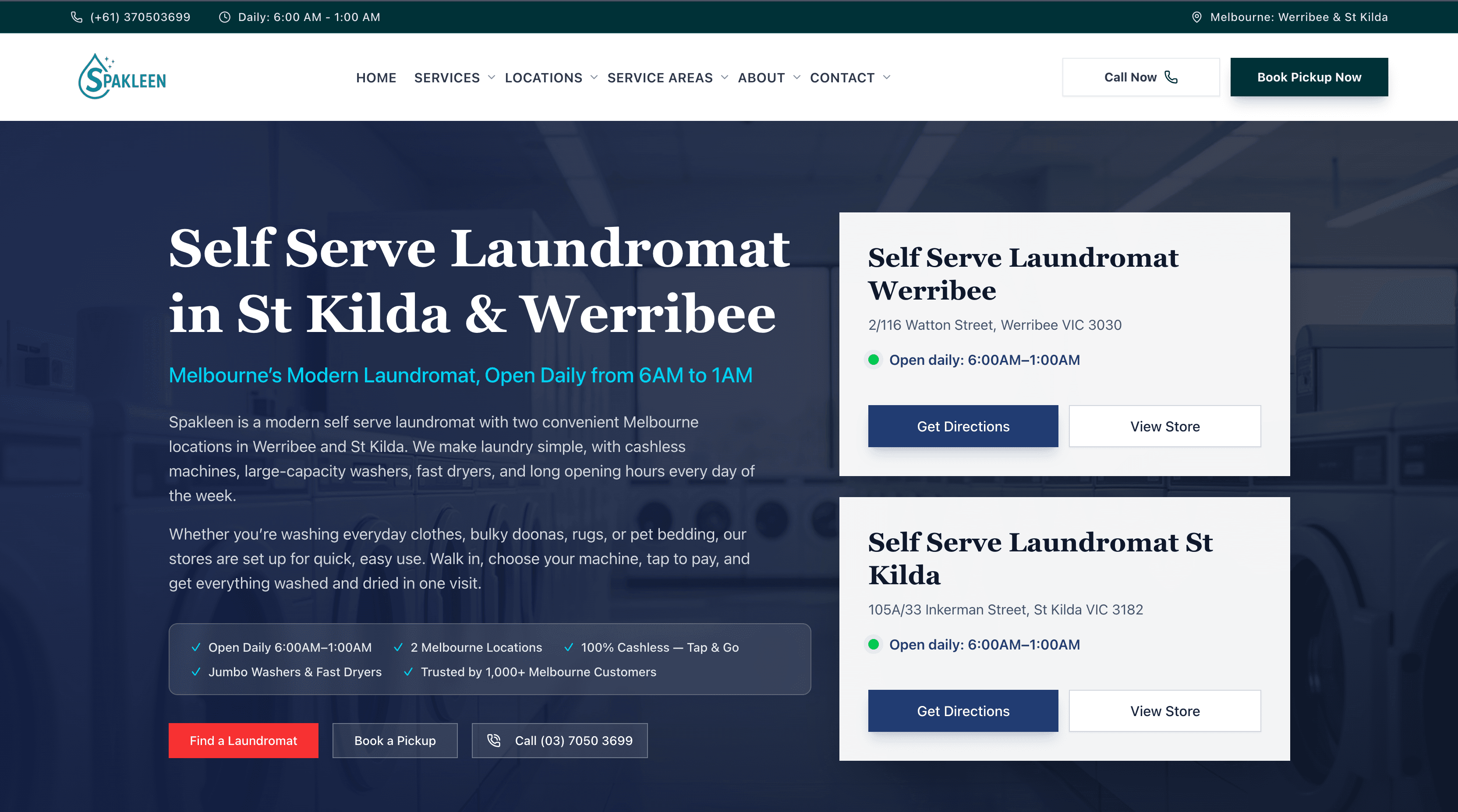The height and width of the screenshot is (812, 1458).
Task: Expand the About dropdown chevron
Action: tap(797, 78)
